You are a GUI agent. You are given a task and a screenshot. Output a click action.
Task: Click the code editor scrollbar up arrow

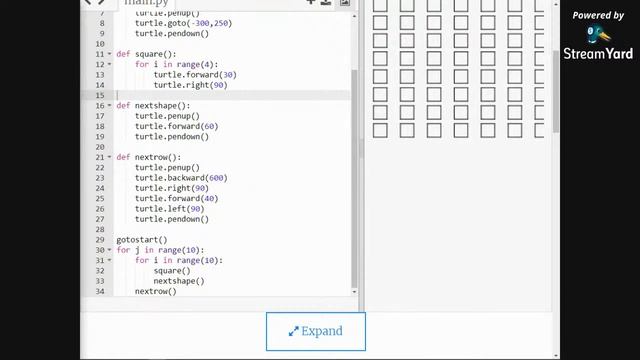pos(354,16)
